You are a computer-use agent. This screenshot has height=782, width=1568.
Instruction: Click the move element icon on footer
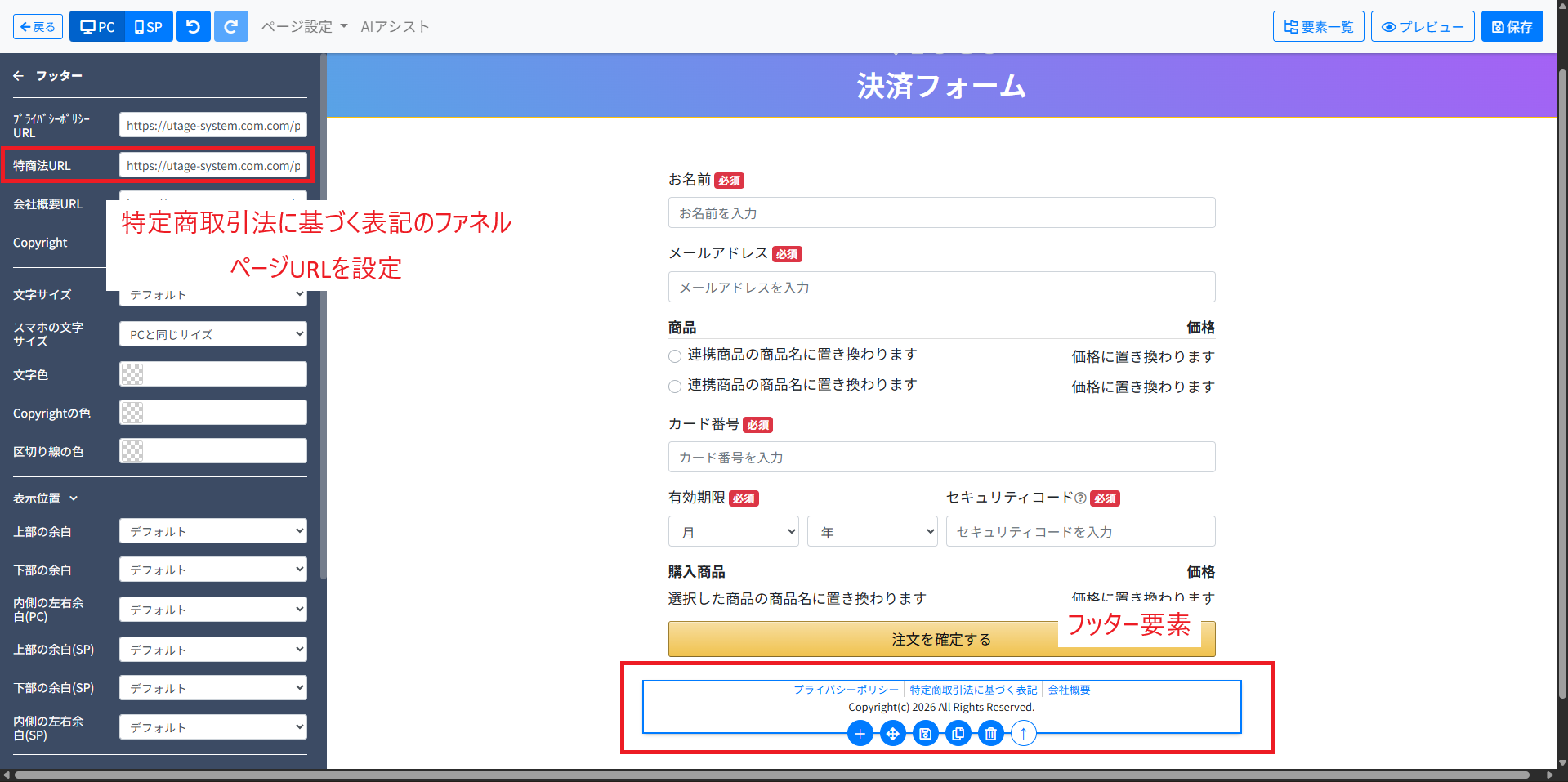tap(892, 734)
